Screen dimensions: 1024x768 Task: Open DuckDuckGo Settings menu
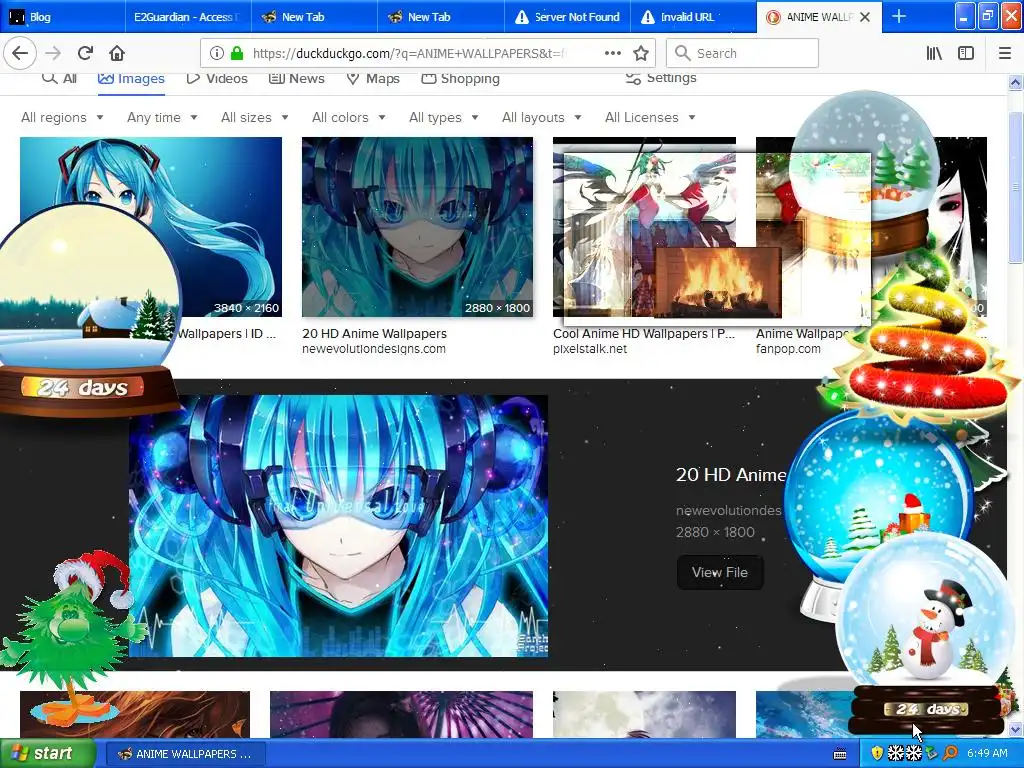pyautogui.click(x=661, y=78)
